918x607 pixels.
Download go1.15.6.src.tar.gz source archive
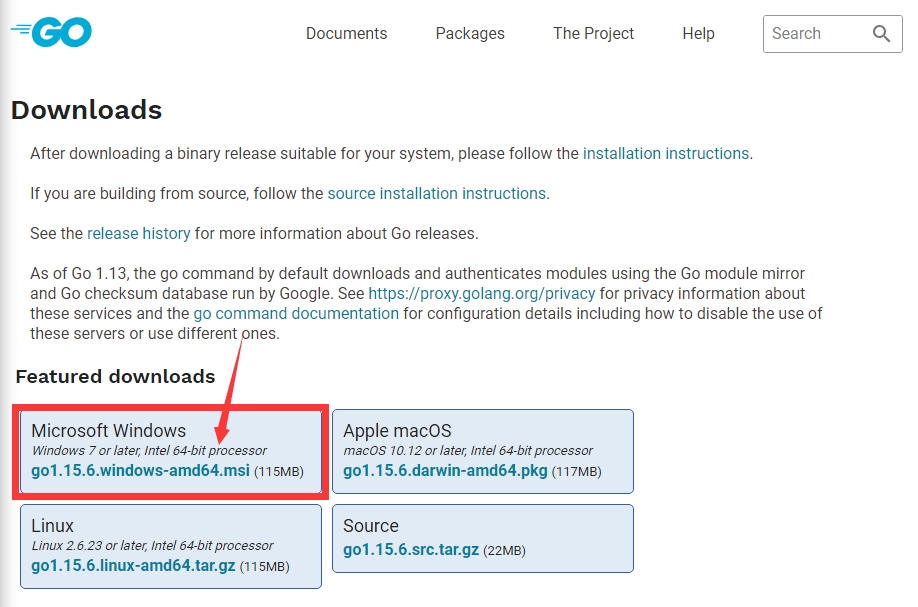(411, 551)
